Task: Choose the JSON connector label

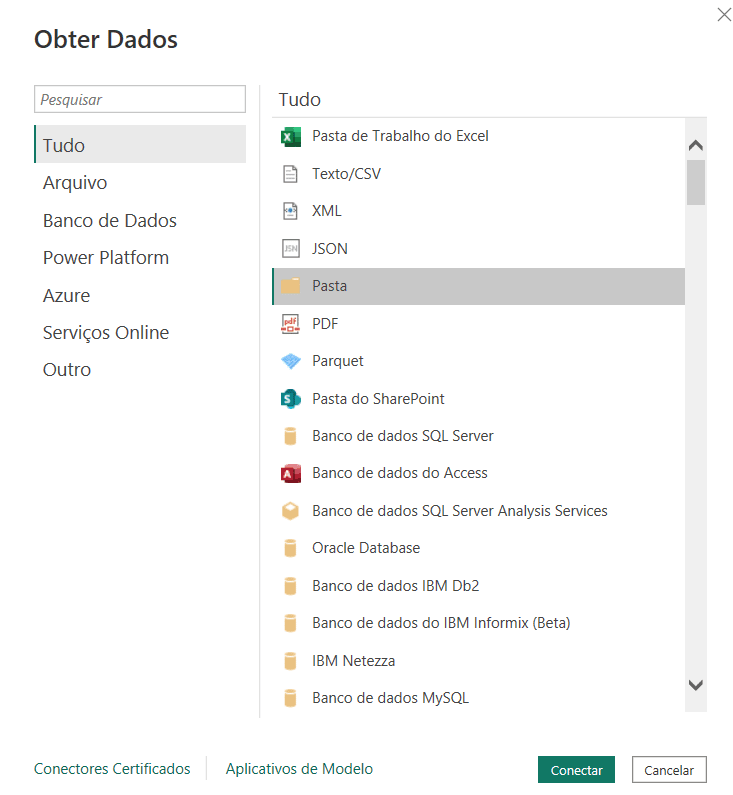Action: [329, 248]
